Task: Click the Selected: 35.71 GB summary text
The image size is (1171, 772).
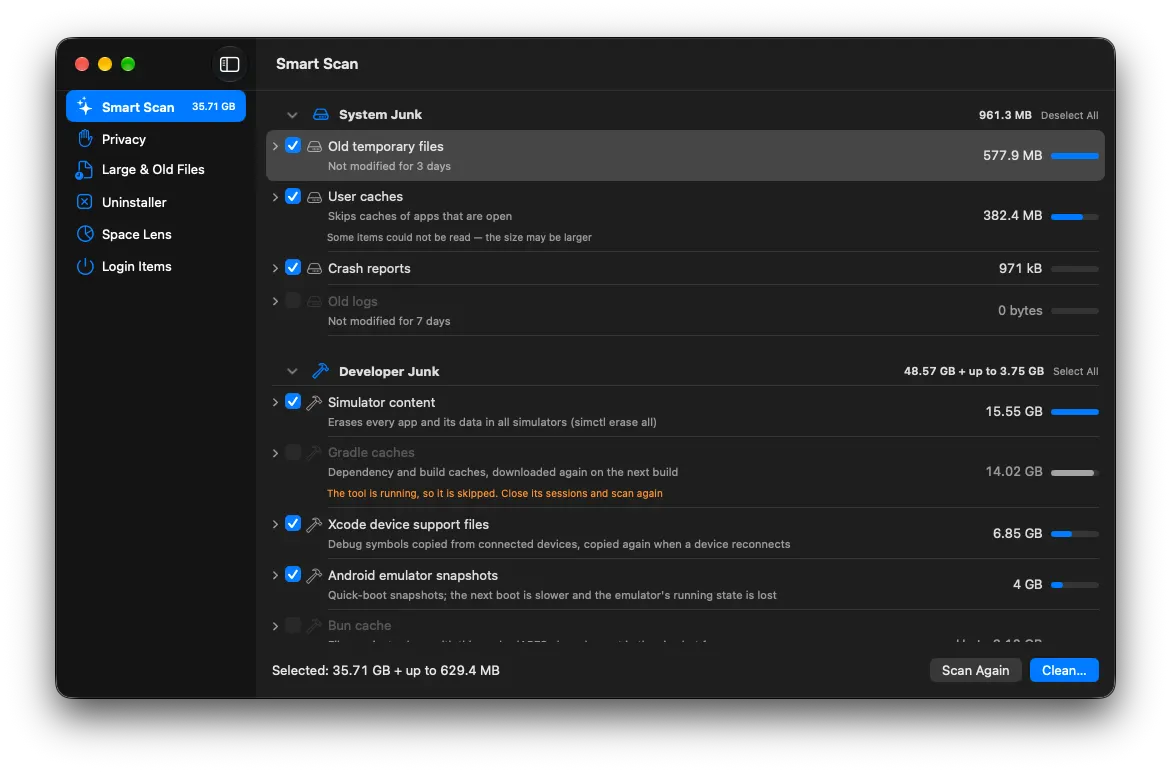Action: point(385,670)
